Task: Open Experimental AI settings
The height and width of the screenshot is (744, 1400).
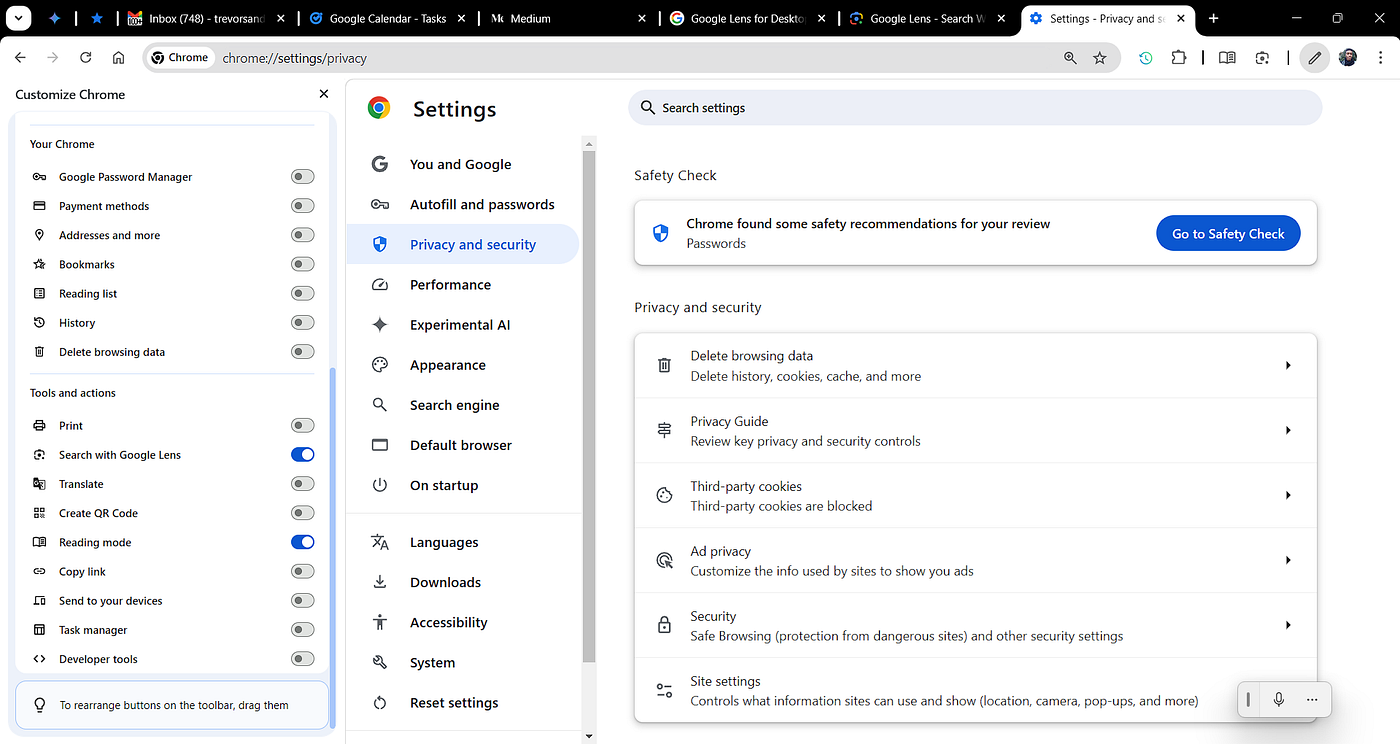Action: pyautogui.click(x=463, y=325)
